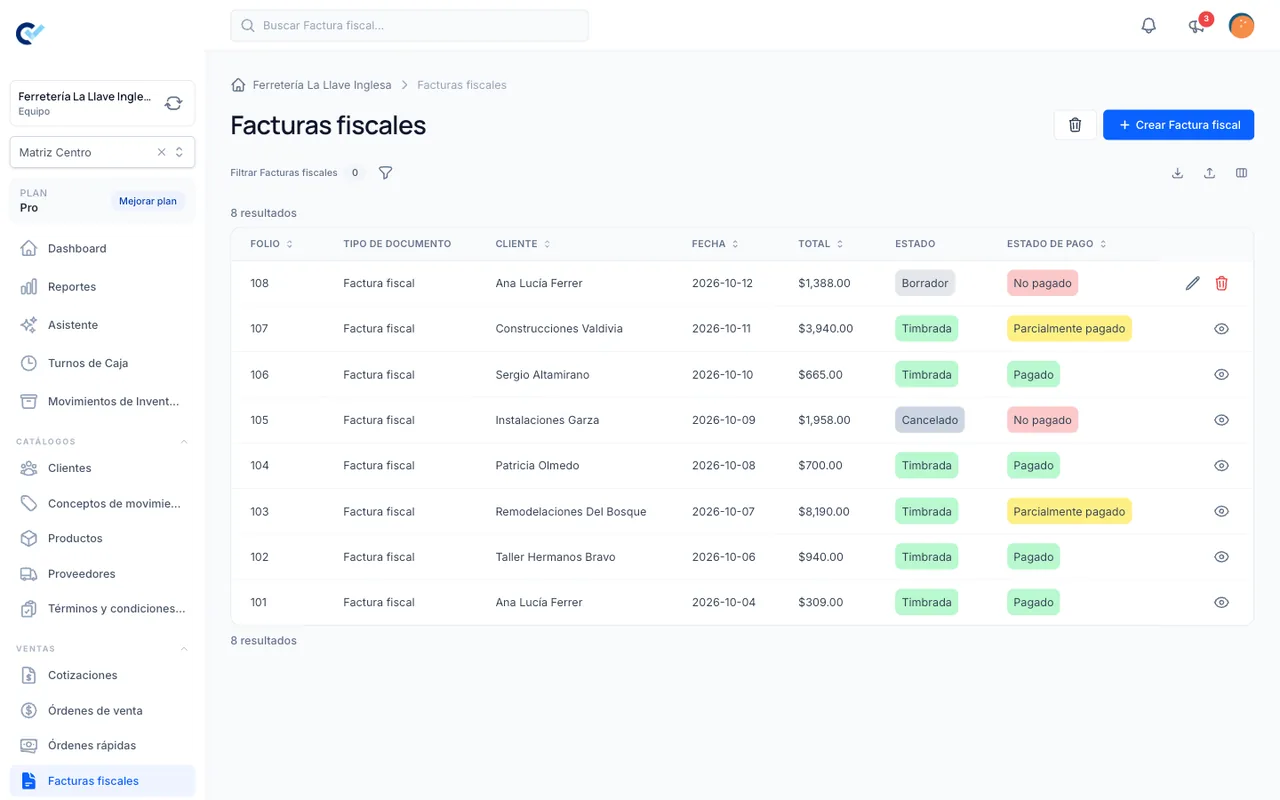Screen dimensions: 1280x800
Task: Click the Mejorar plan button
Action: click(148, 201)
